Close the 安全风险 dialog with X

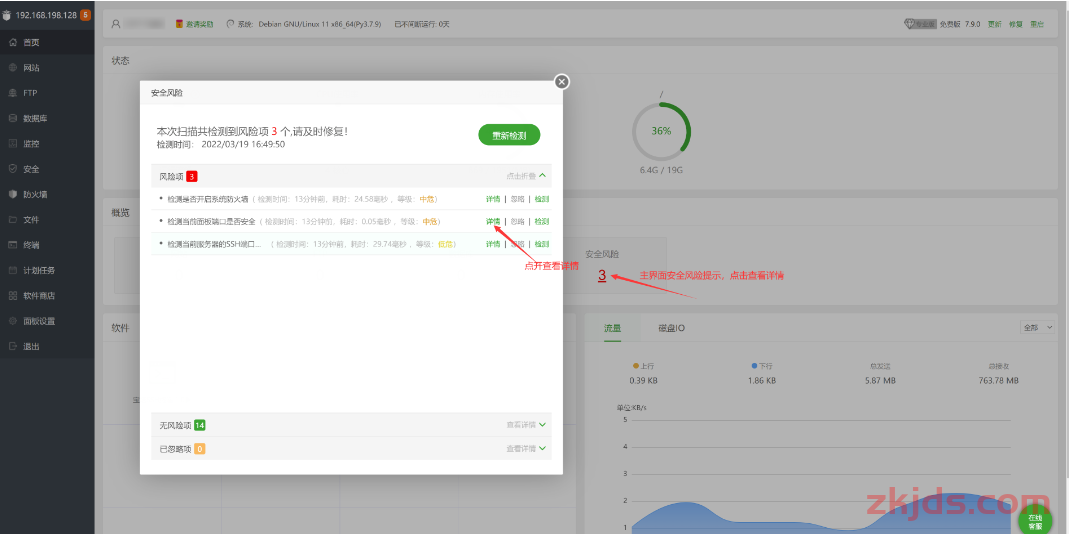point(561,82)
